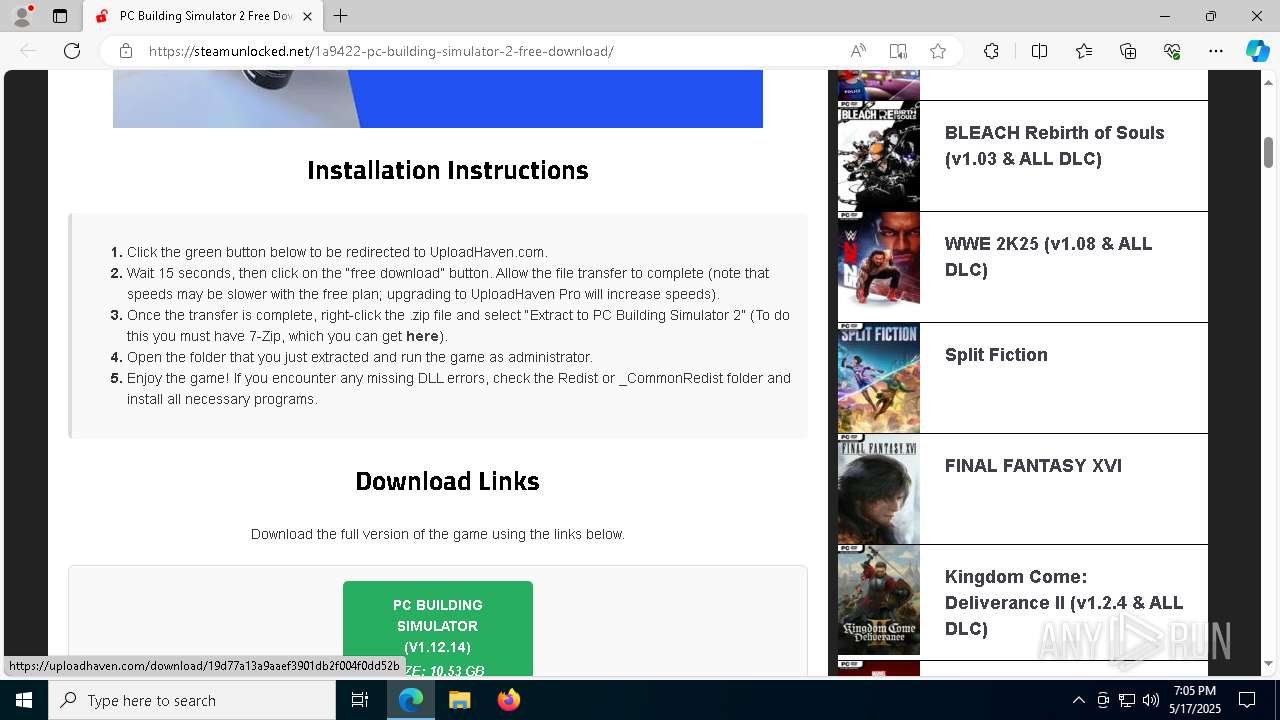Image resolution: width=1280 pixels, height=720 pixels.
Task: Open Task View on the taskbar
Action: coord(360,700)
